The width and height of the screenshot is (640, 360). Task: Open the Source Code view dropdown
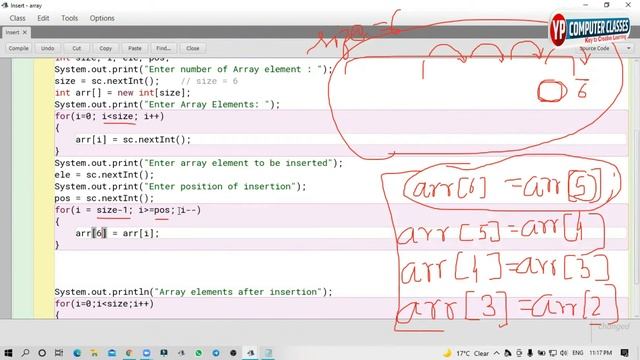605,48
